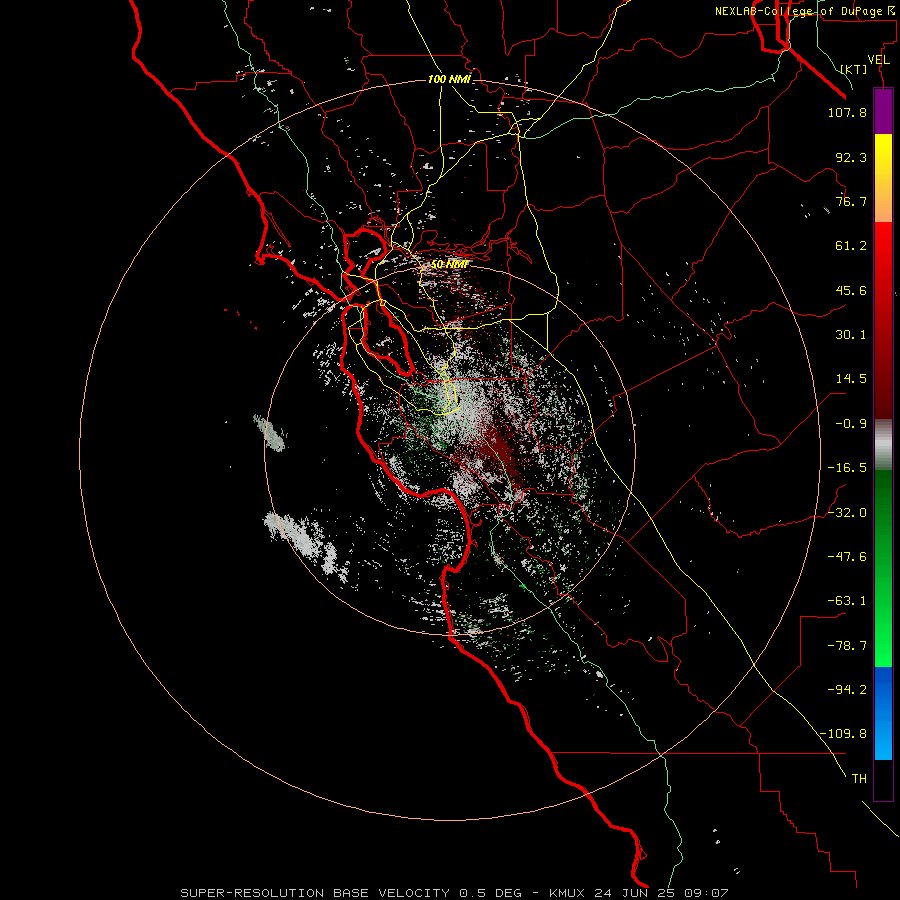Select the red segment of the color bar
The height and width of the screenshot is (900, 900).
coord(883,320)
